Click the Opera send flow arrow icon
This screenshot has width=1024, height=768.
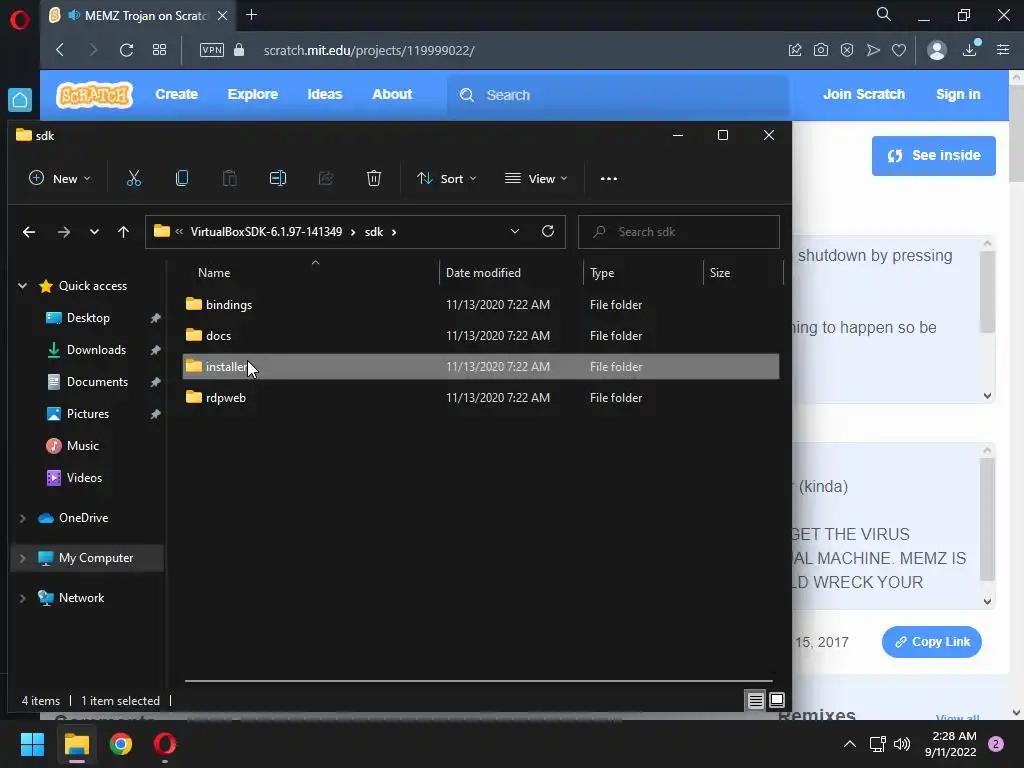point(873,50)
